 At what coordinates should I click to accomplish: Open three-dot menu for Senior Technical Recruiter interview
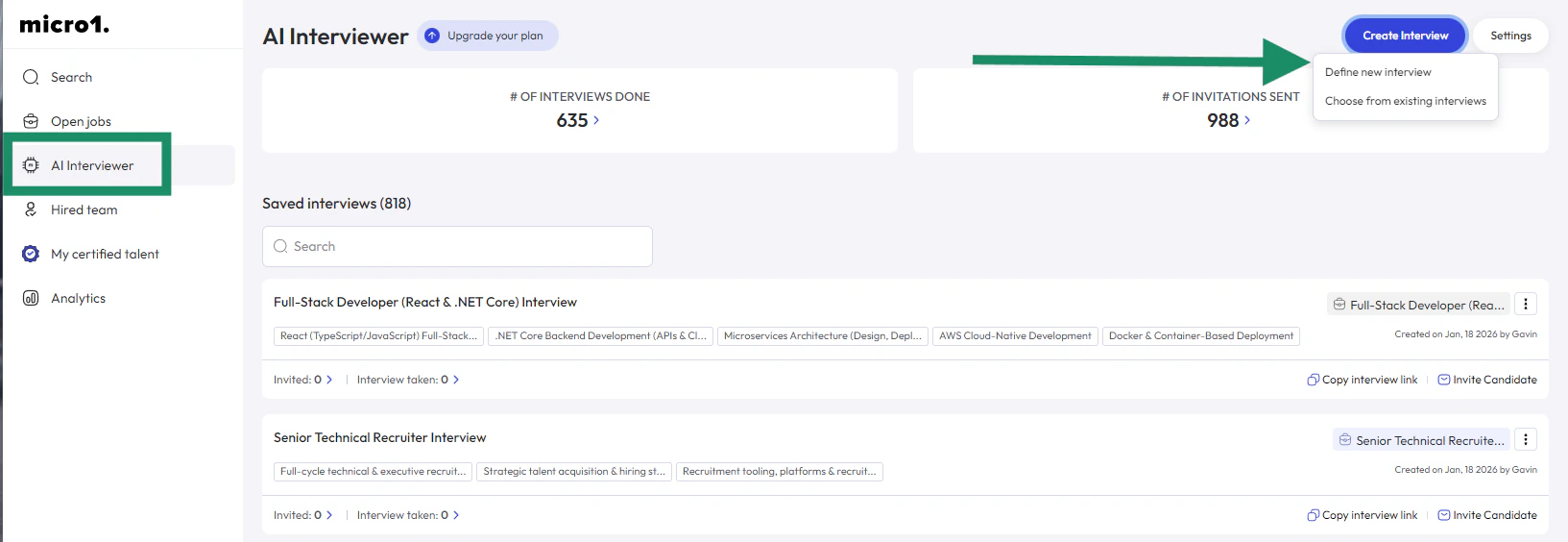(x=1526, y=439)
